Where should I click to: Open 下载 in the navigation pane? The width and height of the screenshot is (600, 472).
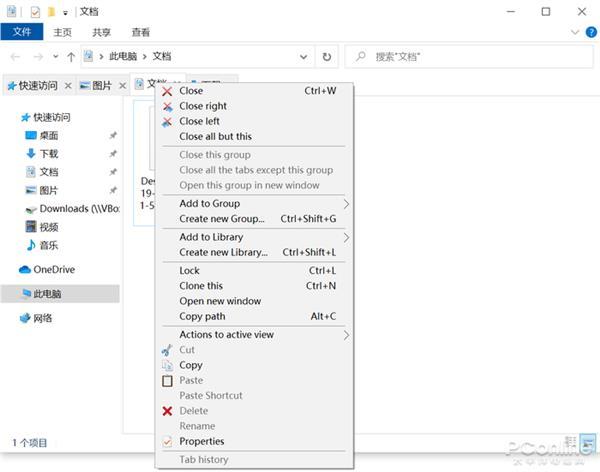[42, 154]
